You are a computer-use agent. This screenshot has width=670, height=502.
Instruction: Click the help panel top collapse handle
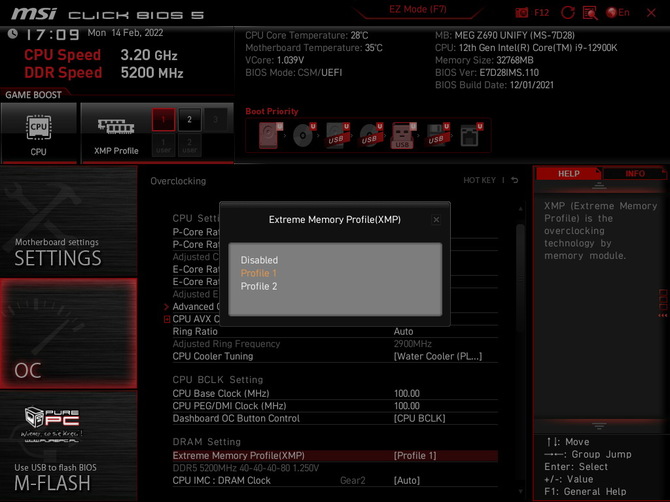[599, 186]
